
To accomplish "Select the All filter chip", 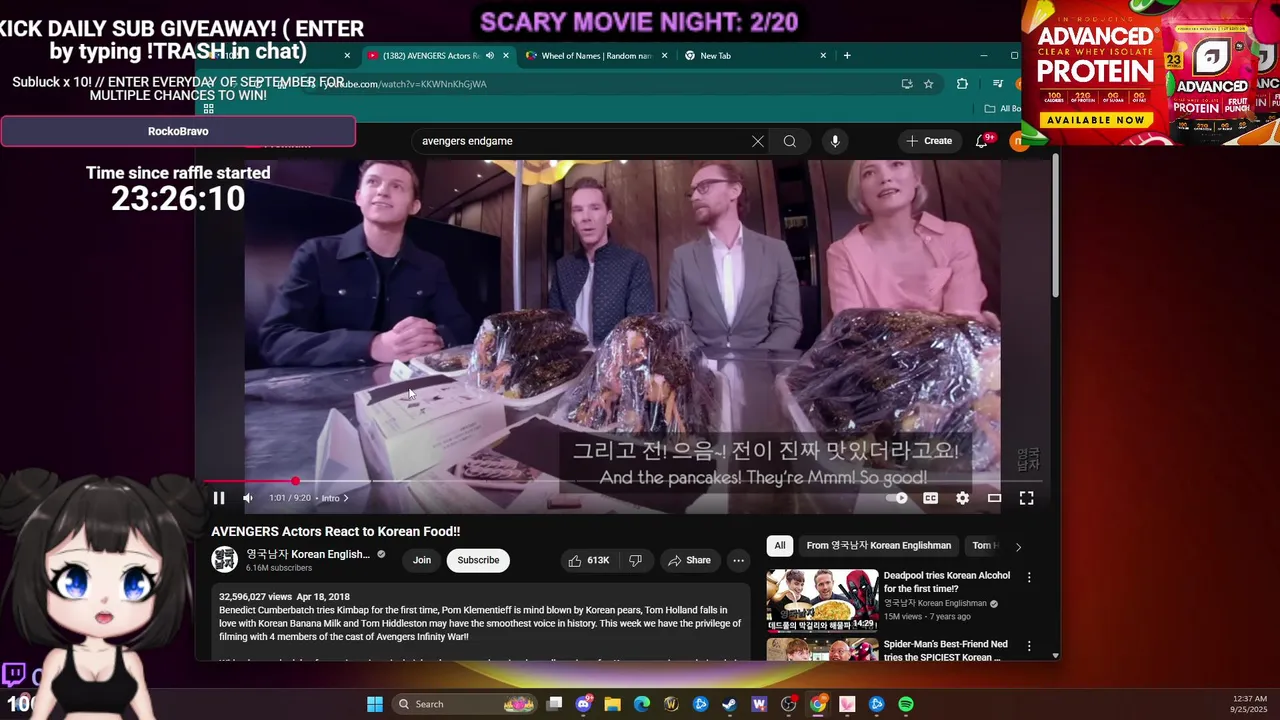I will coord(780,545).
